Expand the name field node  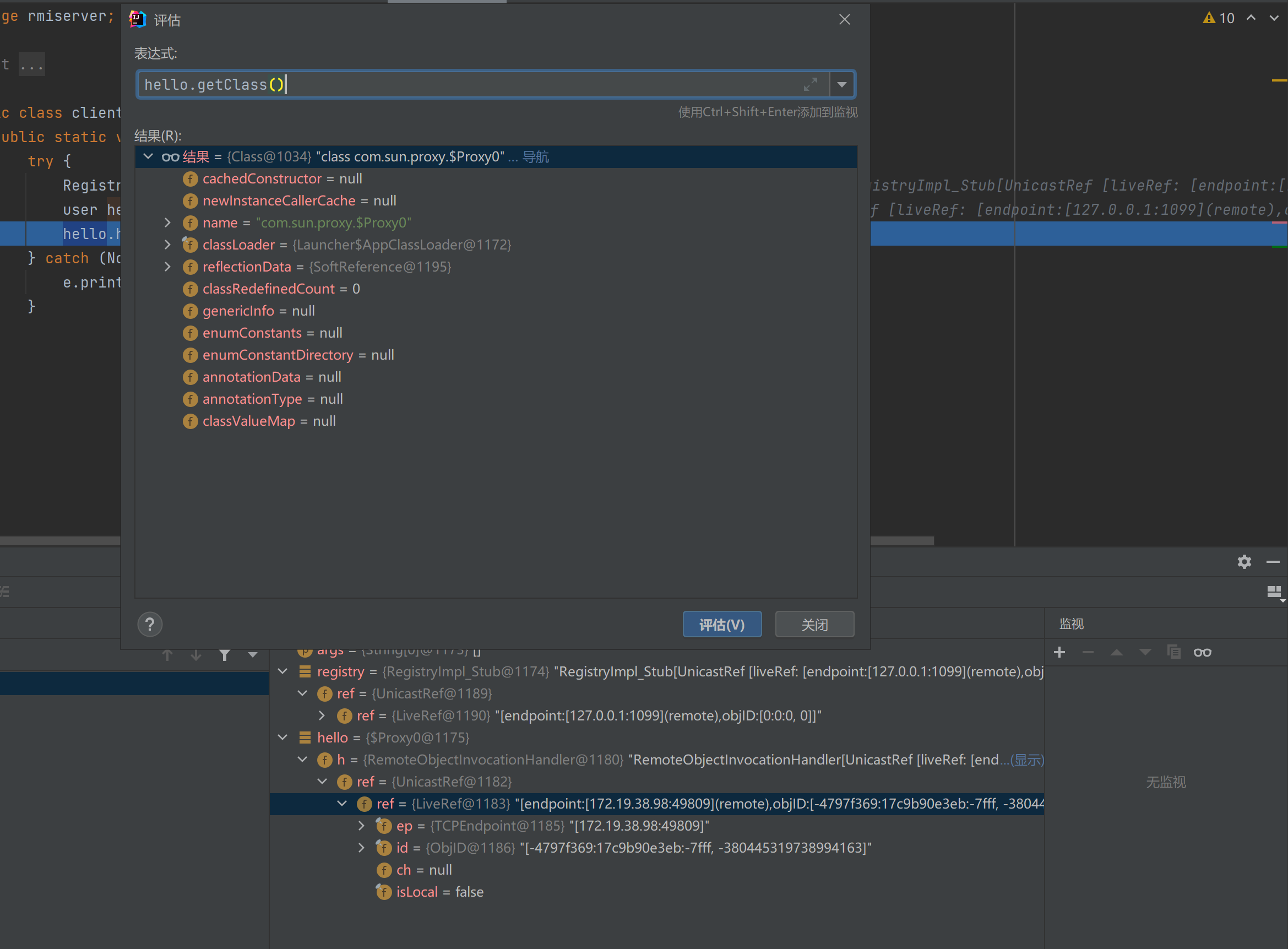click(167, 223)
